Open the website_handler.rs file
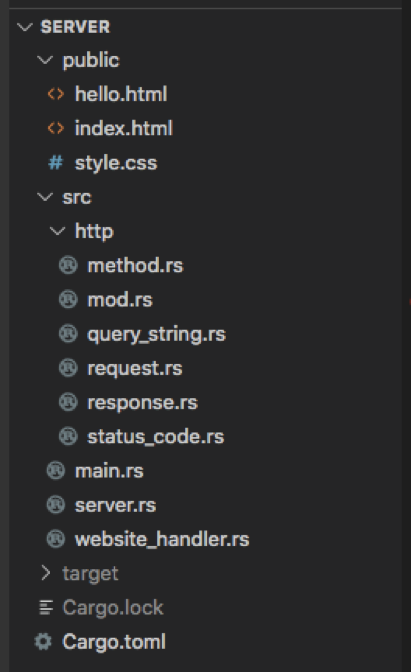The image size is (411, 672). (x=162, y=539)
